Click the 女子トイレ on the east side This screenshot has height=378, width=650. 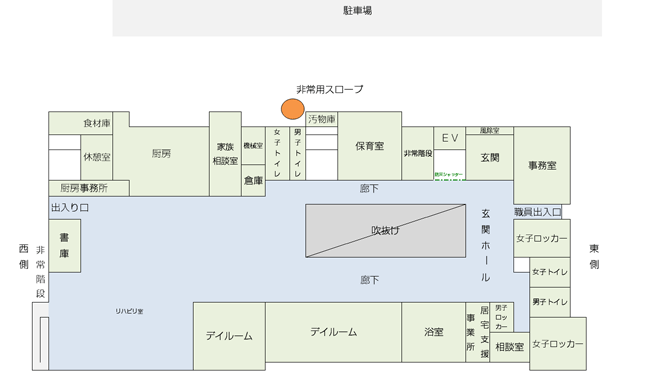[550, 272]
